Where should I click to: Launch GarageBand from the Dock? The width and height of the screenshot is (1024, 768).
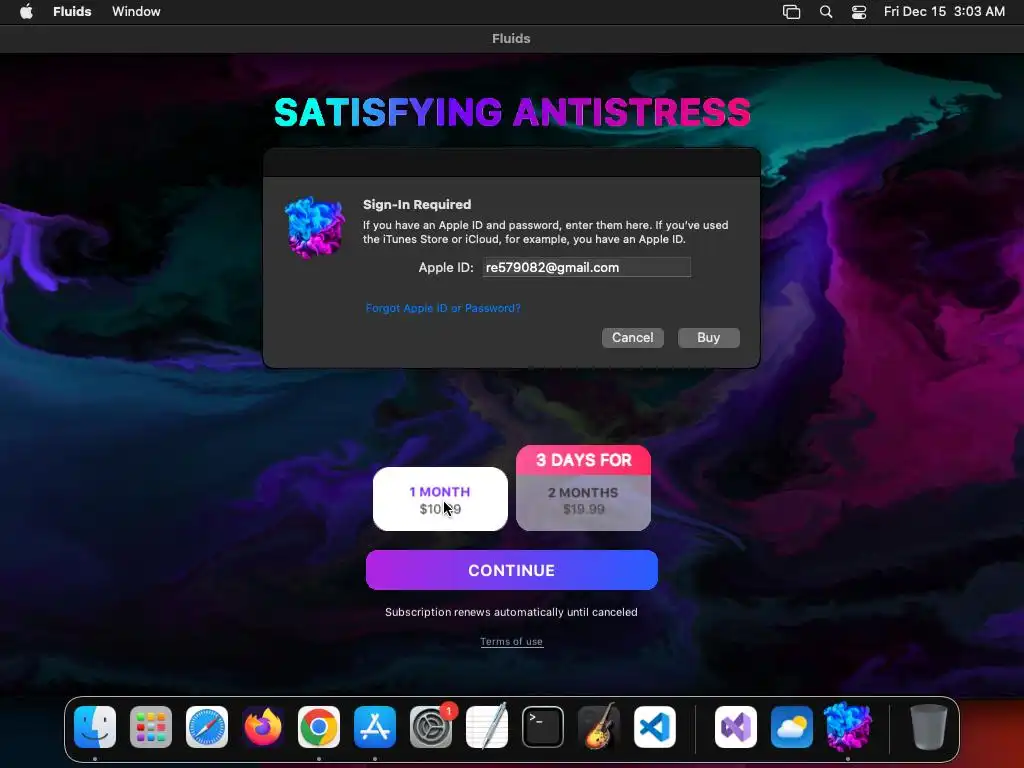[599, 726]
